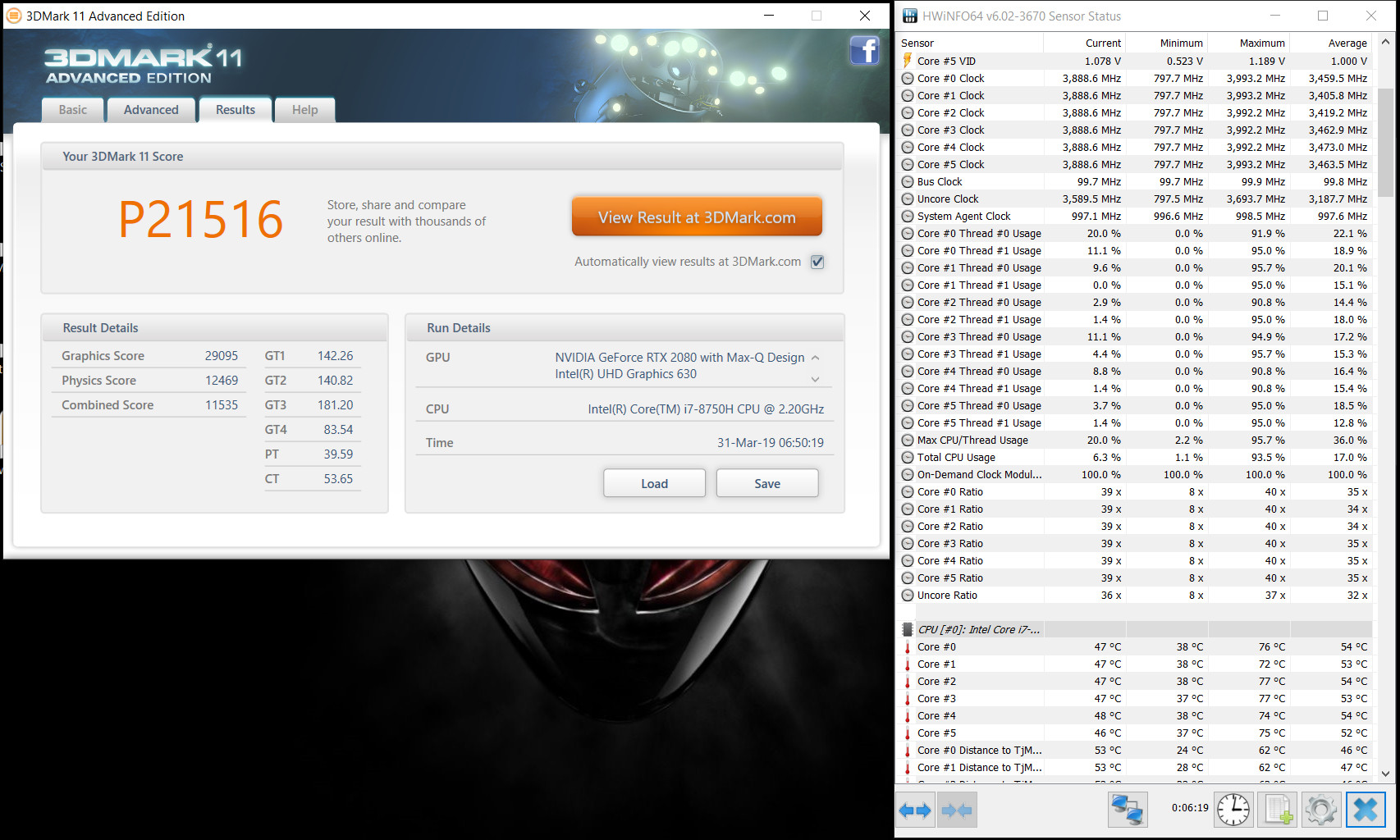1400x840 pixels.
Task: Click the 3DMark 11 title bar app icon
Action: (x=14, y=16)
